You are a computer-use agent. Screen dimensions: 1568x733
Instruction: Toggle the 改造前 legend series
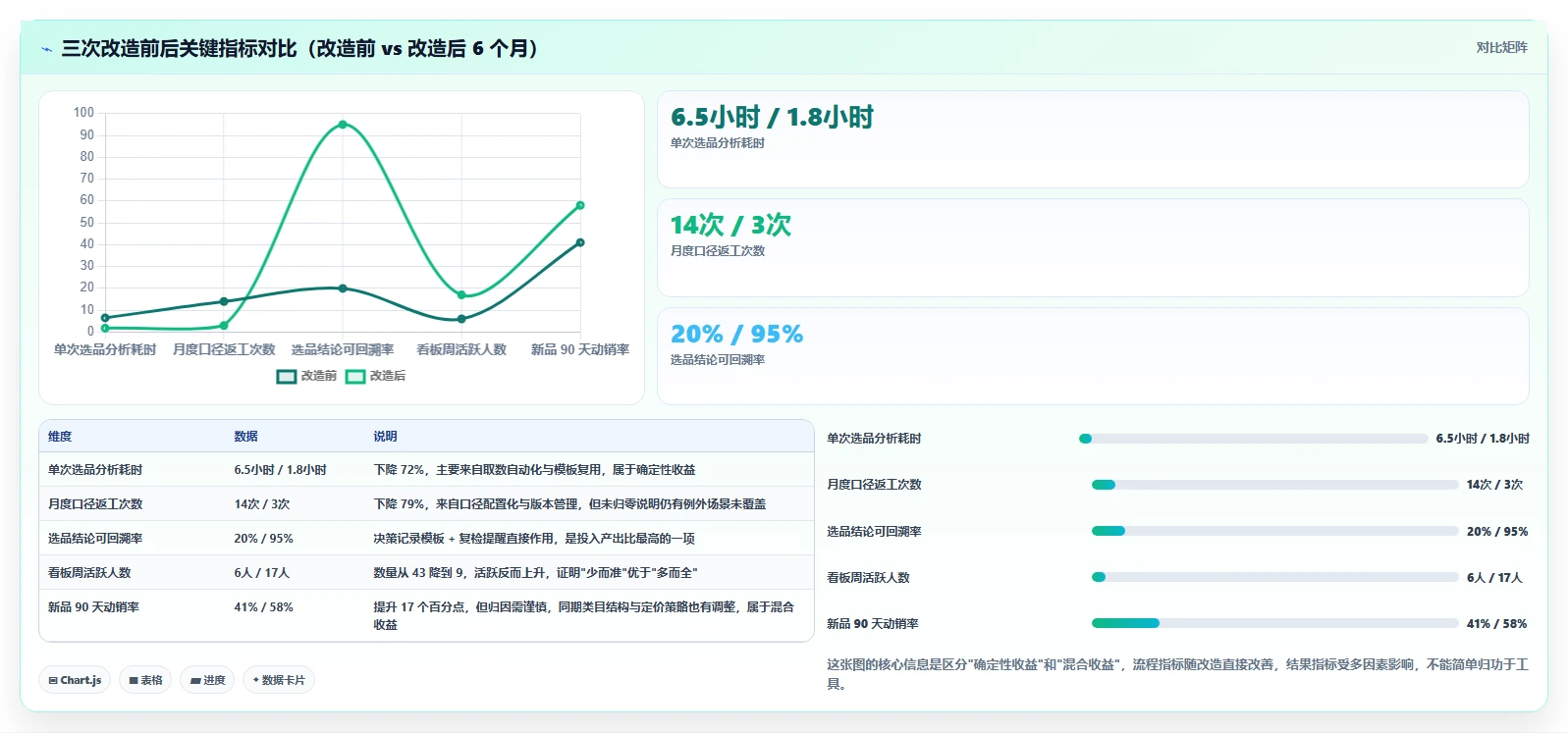point(306,376)
